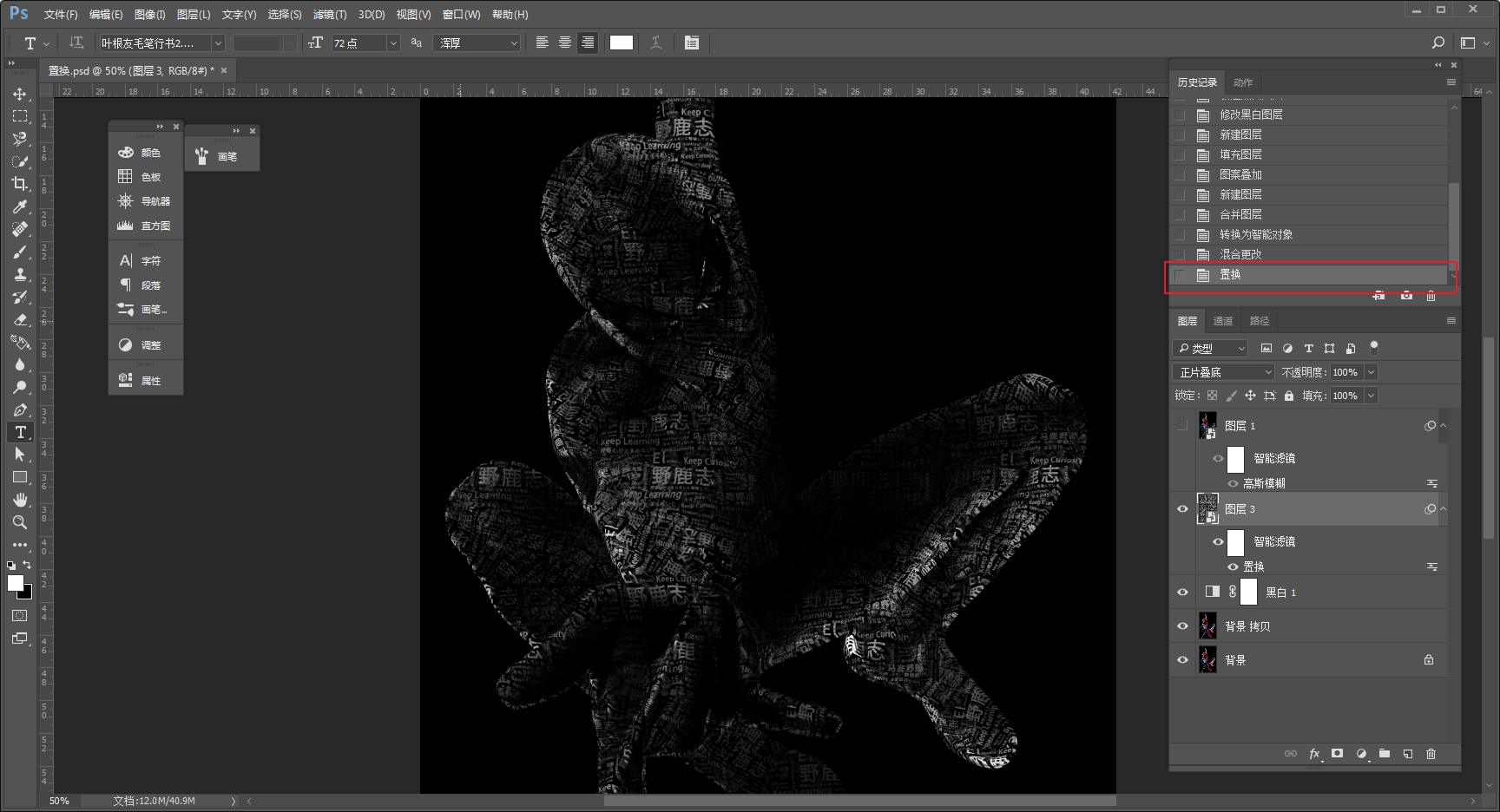This screenshot has width=1500, height=812.
Task: Select the Move tool
Action: coord(19,94)
